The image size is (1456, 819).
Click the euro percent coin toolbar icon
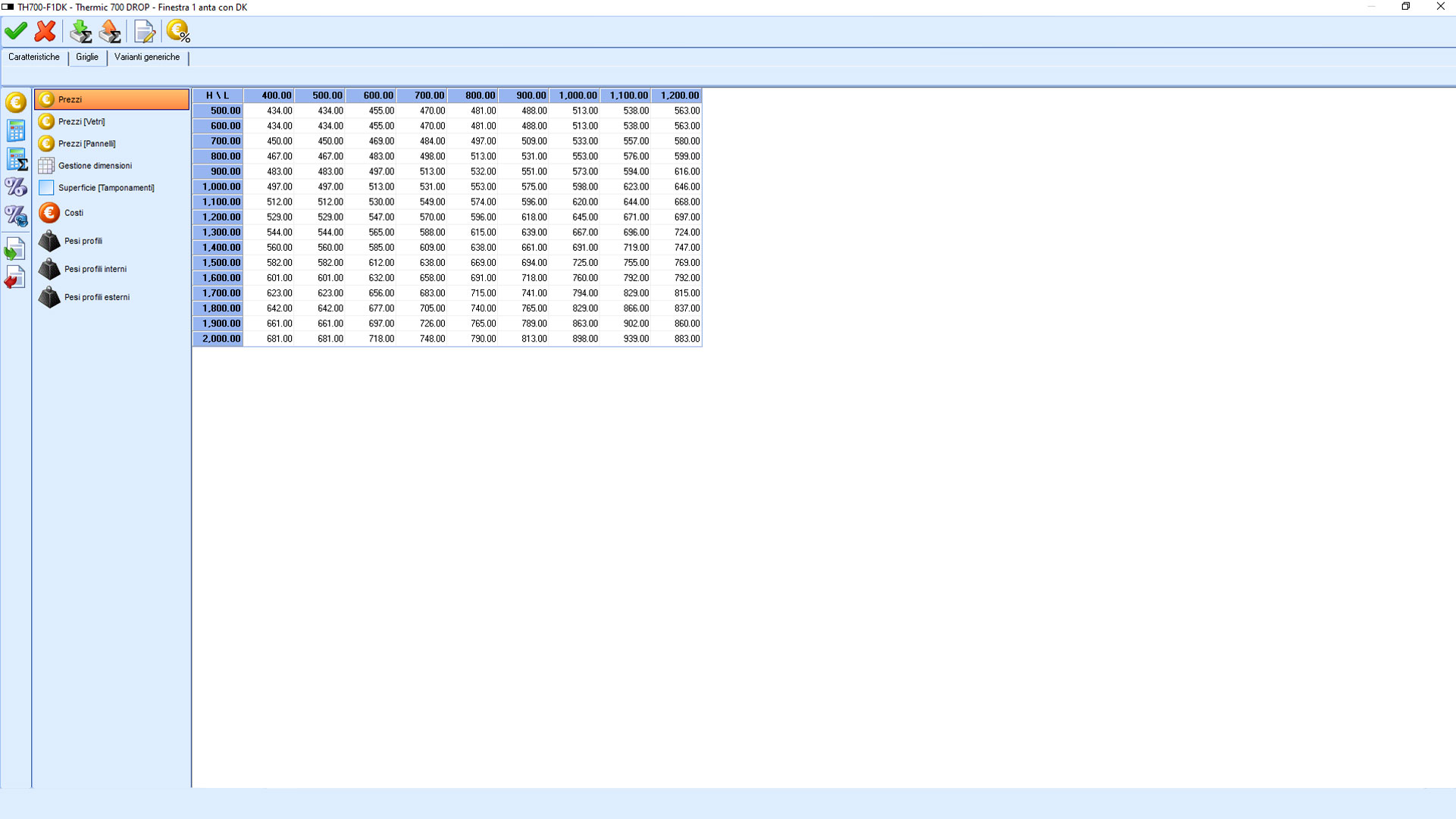pos(178,31)
